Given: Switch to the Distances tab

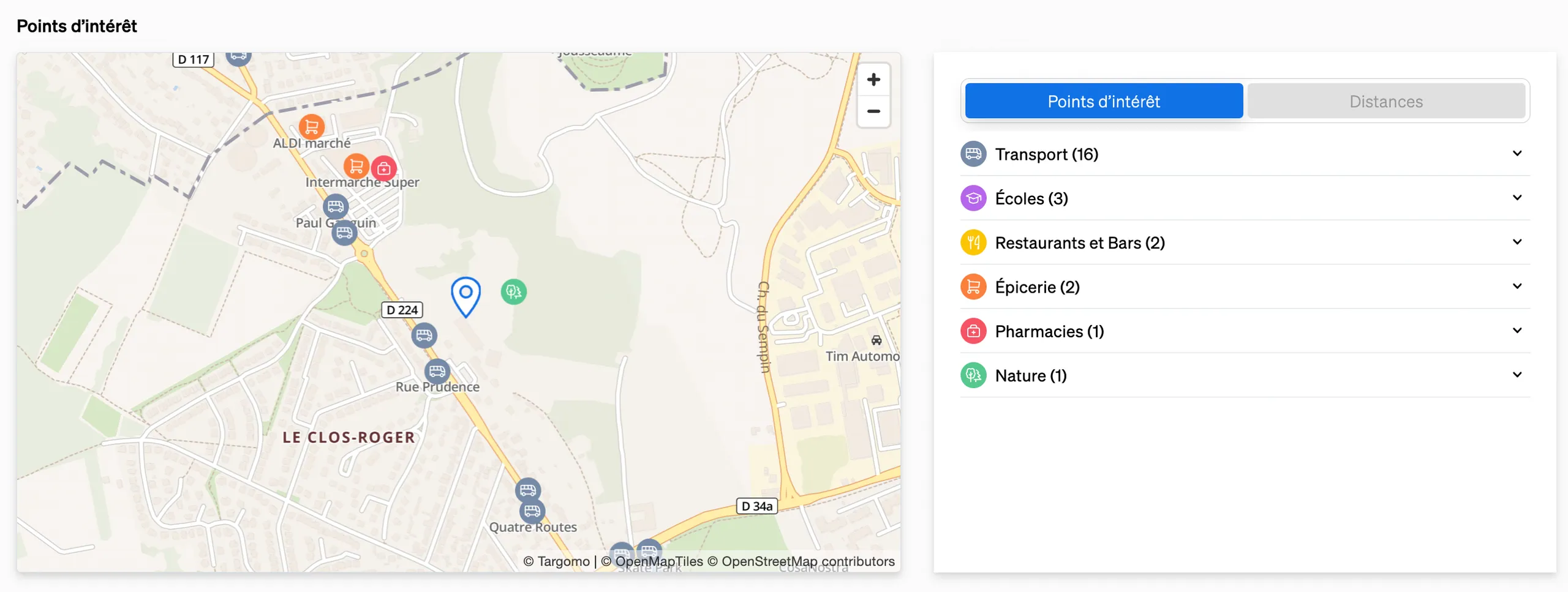Looking at the screenshot, I should (1386, 101).
